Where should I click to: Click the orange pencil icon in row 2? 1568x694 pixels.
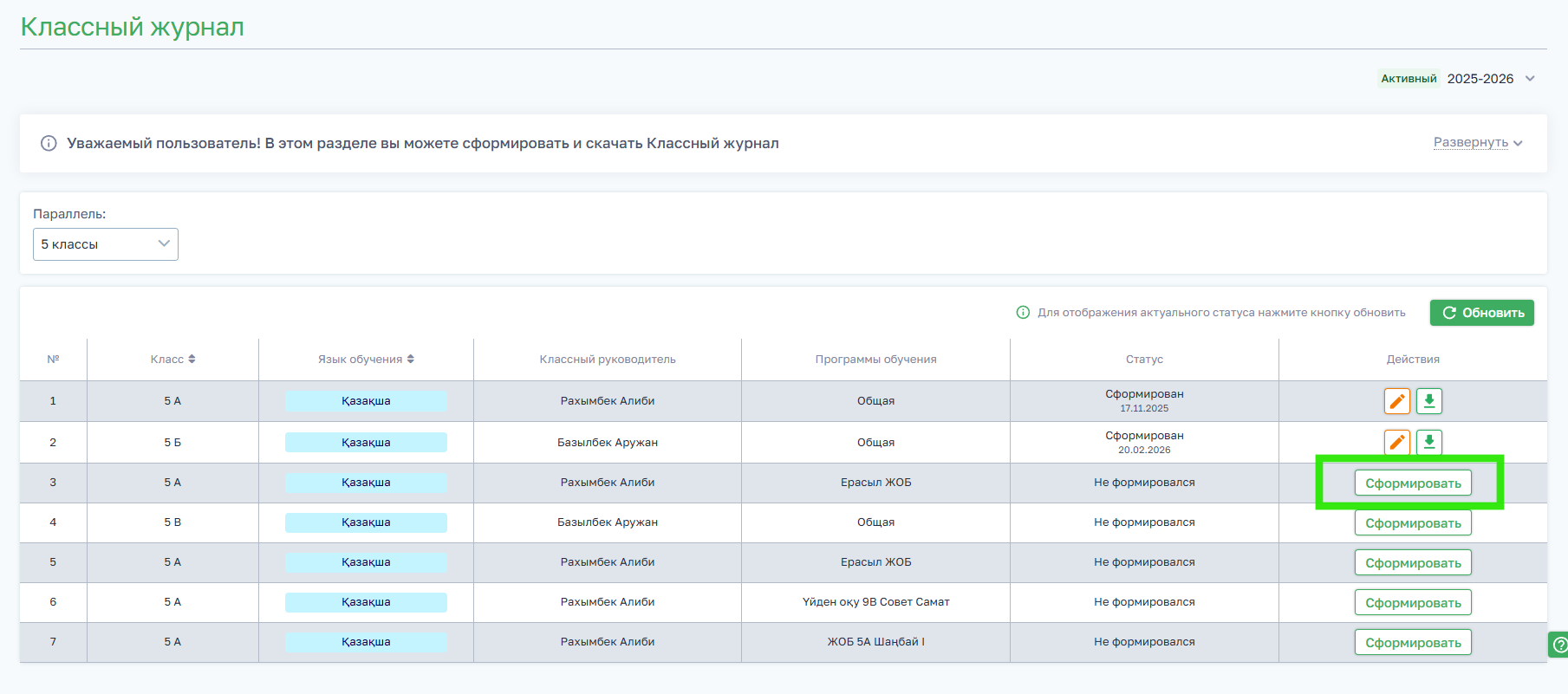(x=1397, y=442)
